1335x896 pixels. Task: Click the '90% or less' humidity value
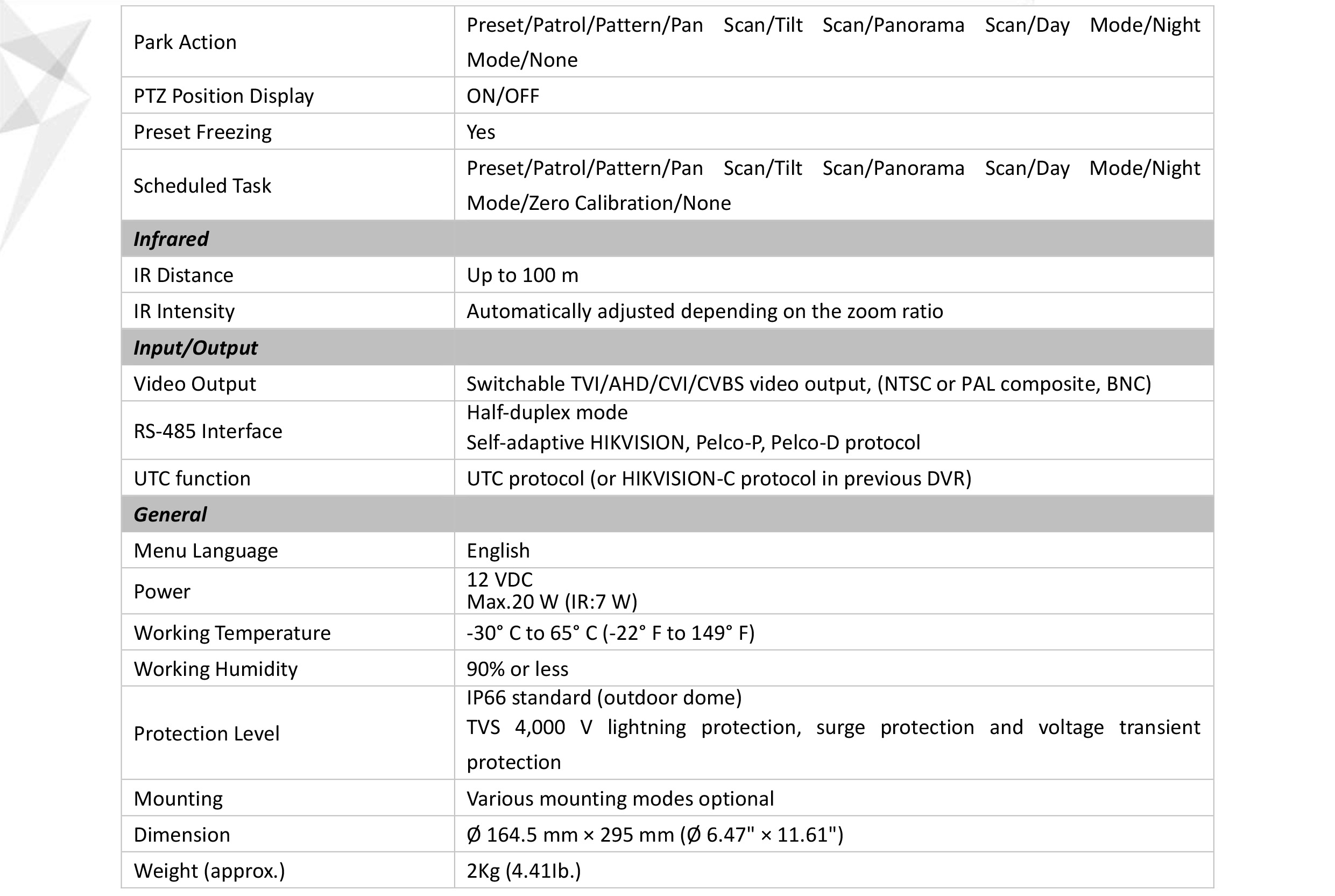[x=517, y=669]
